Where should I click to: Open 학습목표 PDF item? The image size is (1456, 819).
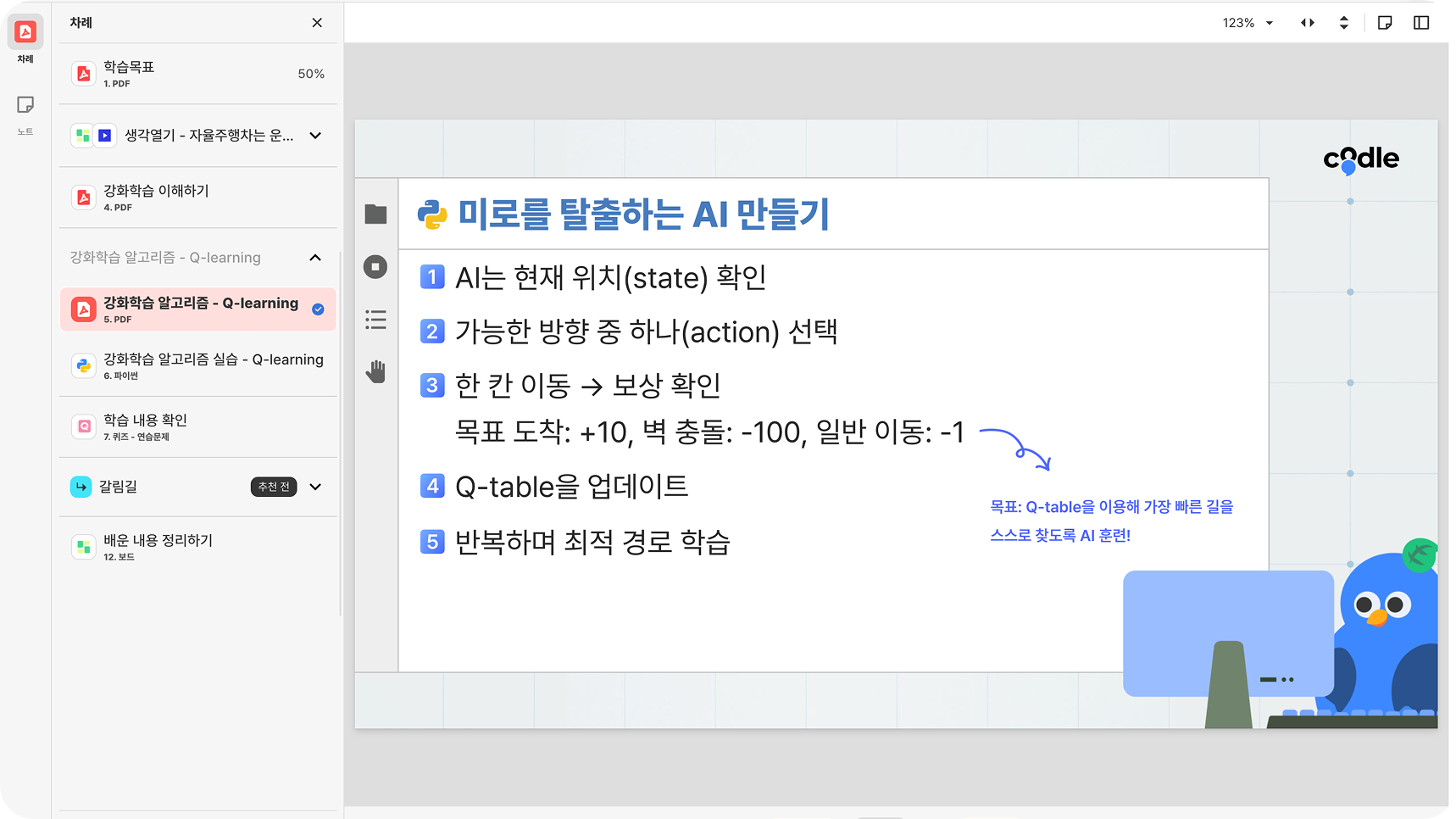point(197,74)
